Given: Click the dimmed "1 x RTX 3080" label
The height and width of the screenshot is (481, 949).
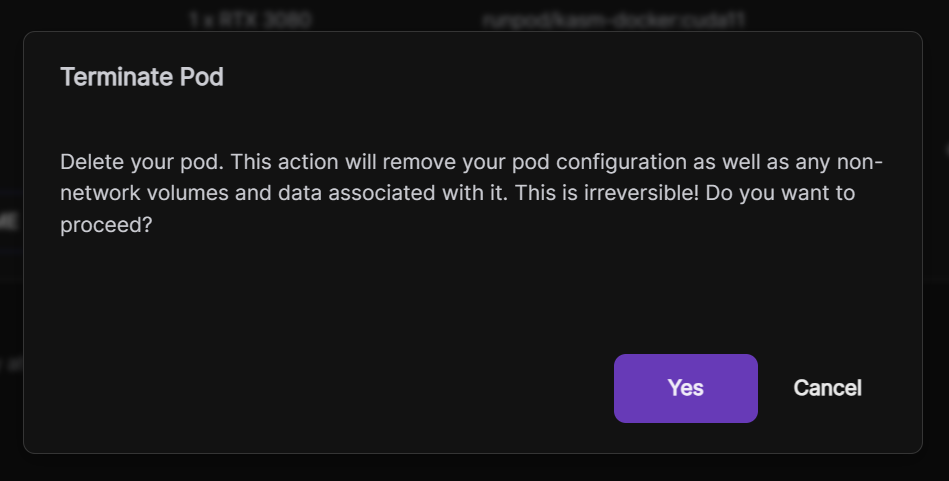Looking at the screenshot, I should (x=250, y=19).
